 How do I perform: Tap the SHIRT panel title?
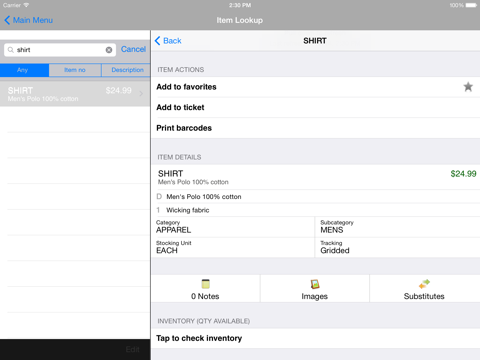pos(315,41)
